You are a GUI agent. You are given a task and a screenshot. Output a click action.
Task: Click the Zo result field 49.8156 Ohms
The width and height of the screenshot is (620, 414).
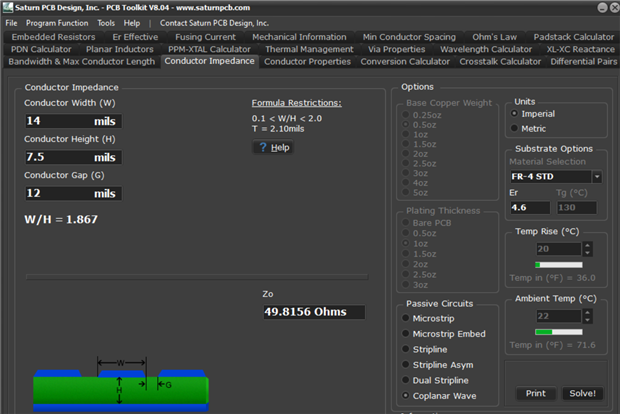point(314,312)
